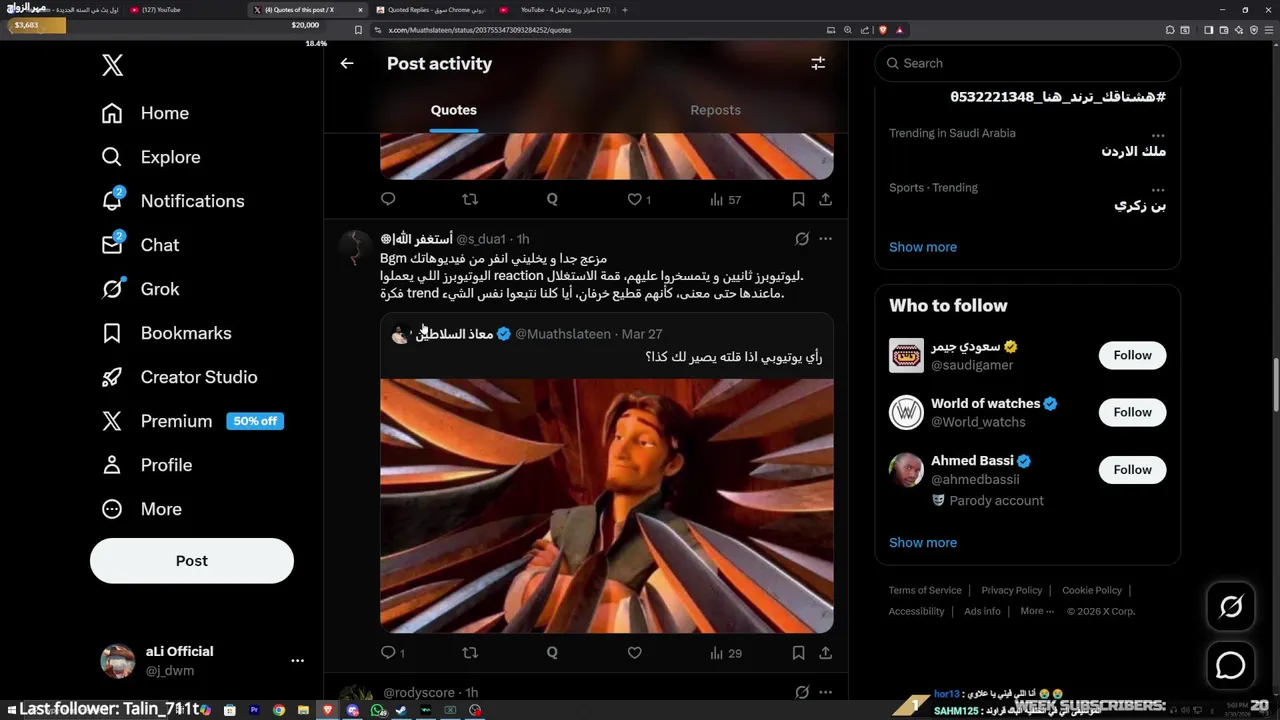Open Google Chrome from the taskbar

pos(279,710)
